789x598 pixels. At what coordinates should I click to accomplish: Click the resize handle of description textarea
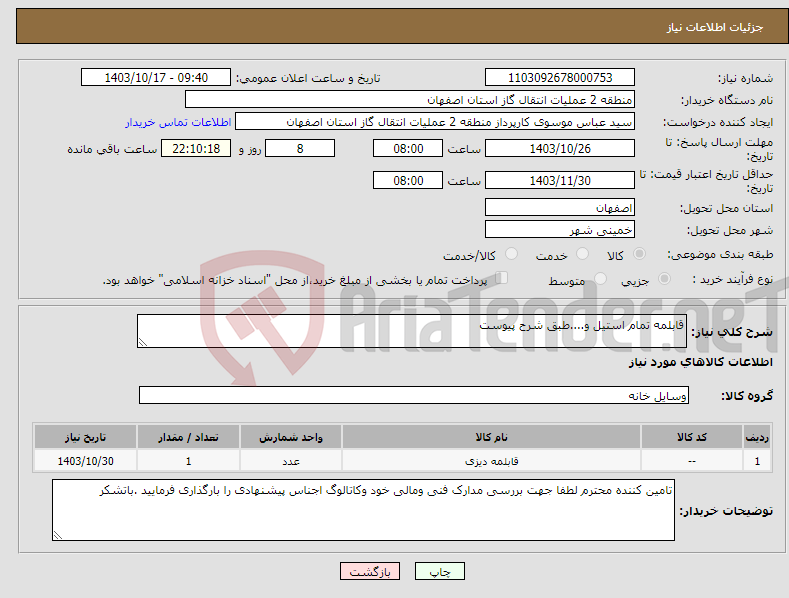143,342
